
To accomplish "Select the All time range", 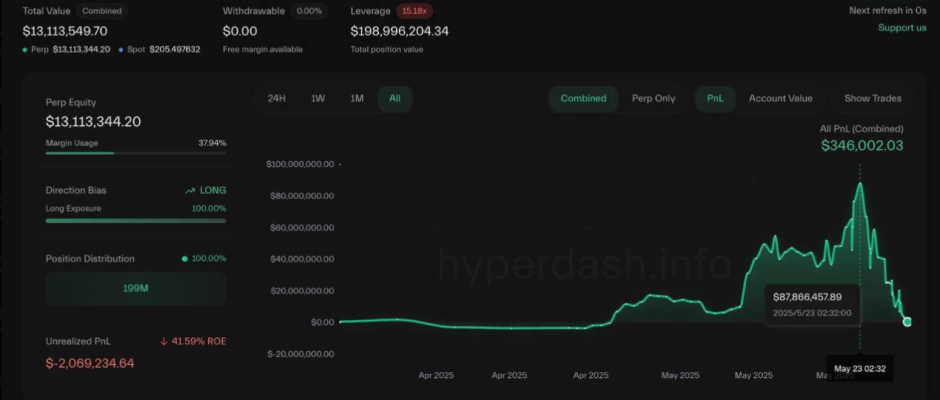I will (x=395, y=98).
